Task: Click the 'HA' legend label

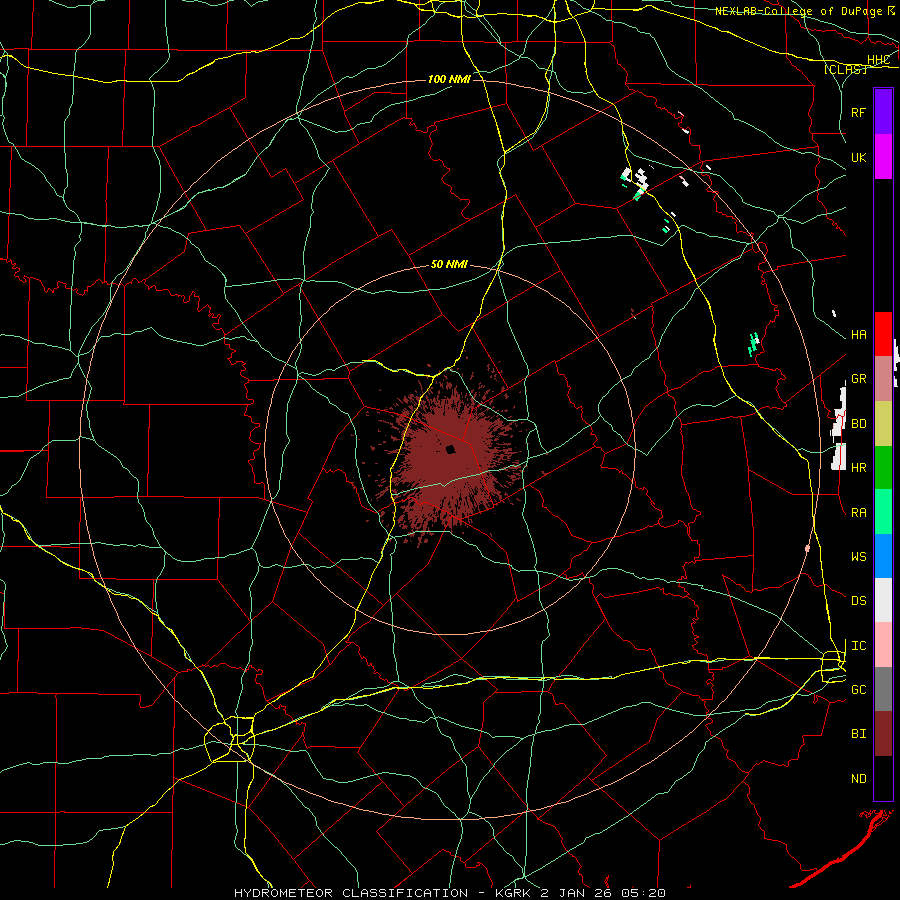Action: click(858, 335)
